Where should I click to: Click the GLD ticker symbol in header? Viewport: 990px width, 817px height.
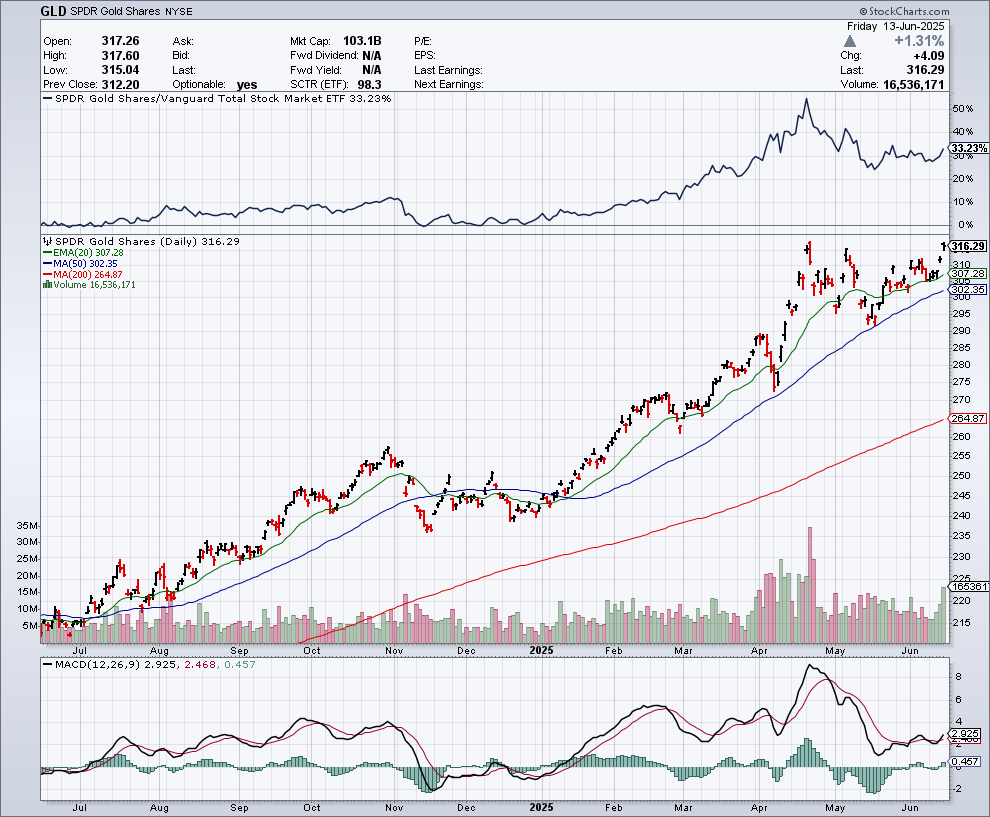pos(54,12)
